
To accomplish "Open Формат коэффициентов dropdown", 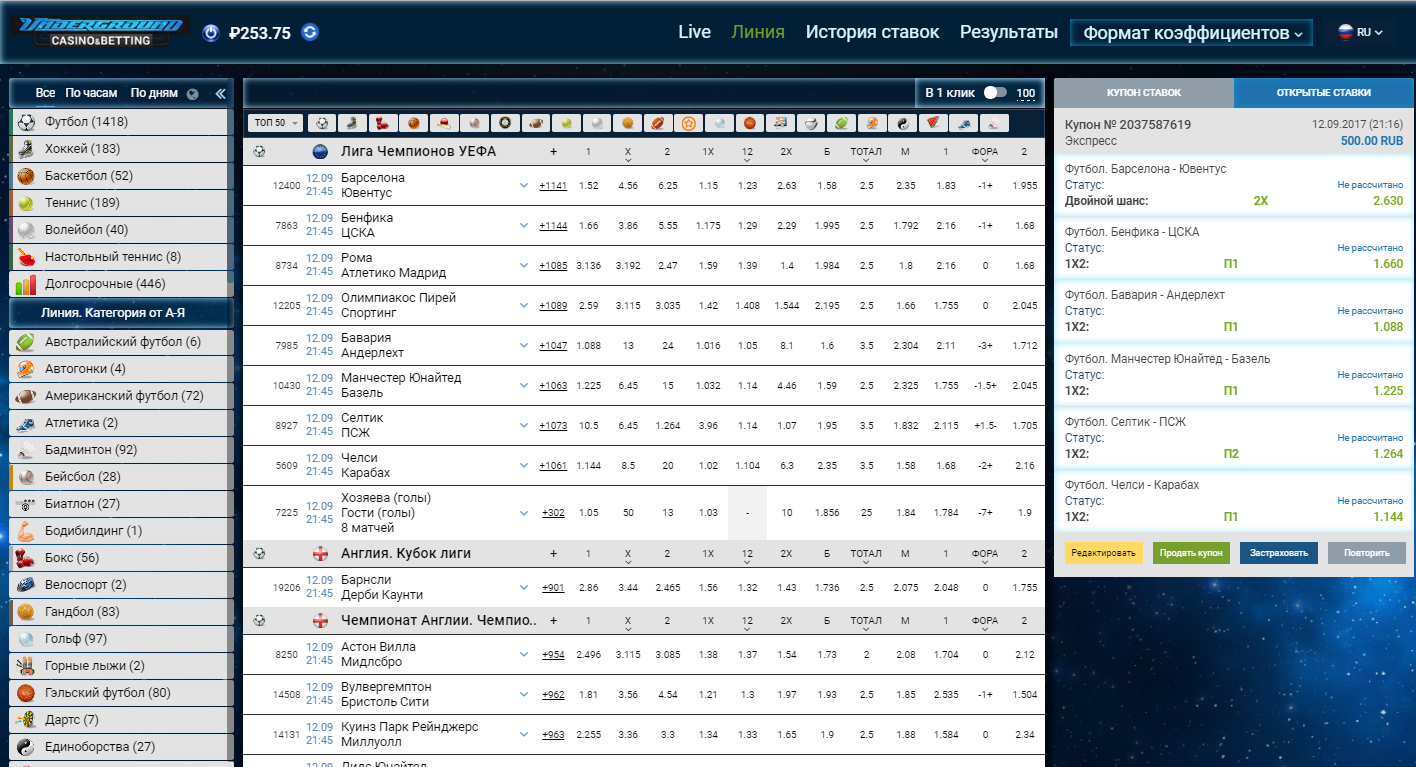I will pos(1192,33).
